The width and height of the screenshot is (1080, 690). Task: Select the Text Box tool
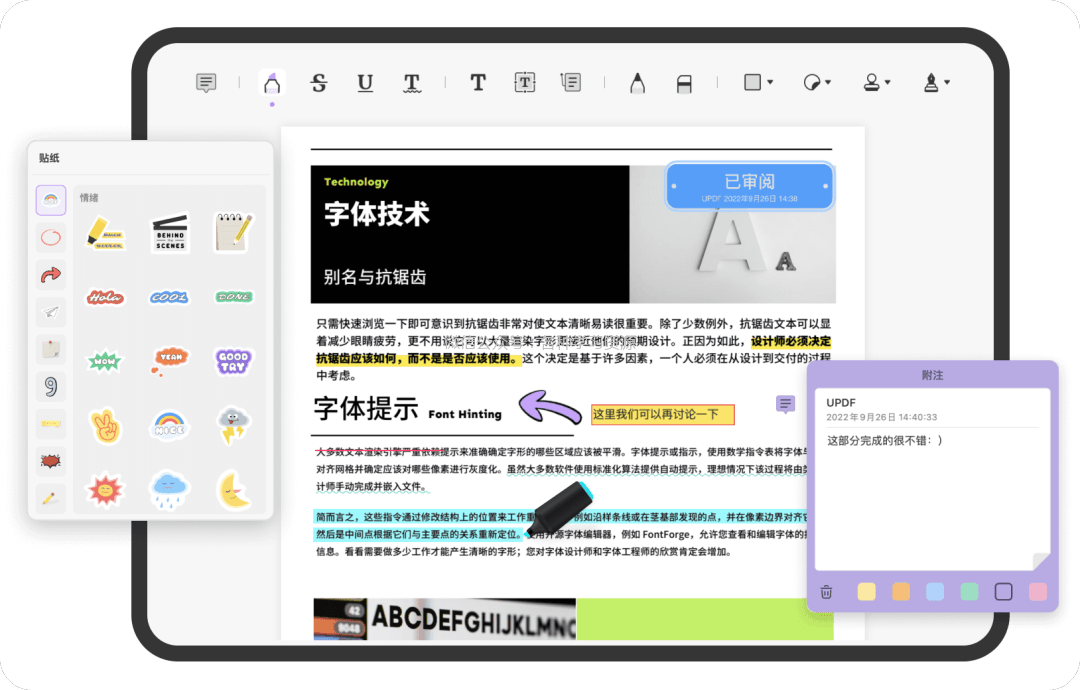pyautogui.click(x=525, y=83)
